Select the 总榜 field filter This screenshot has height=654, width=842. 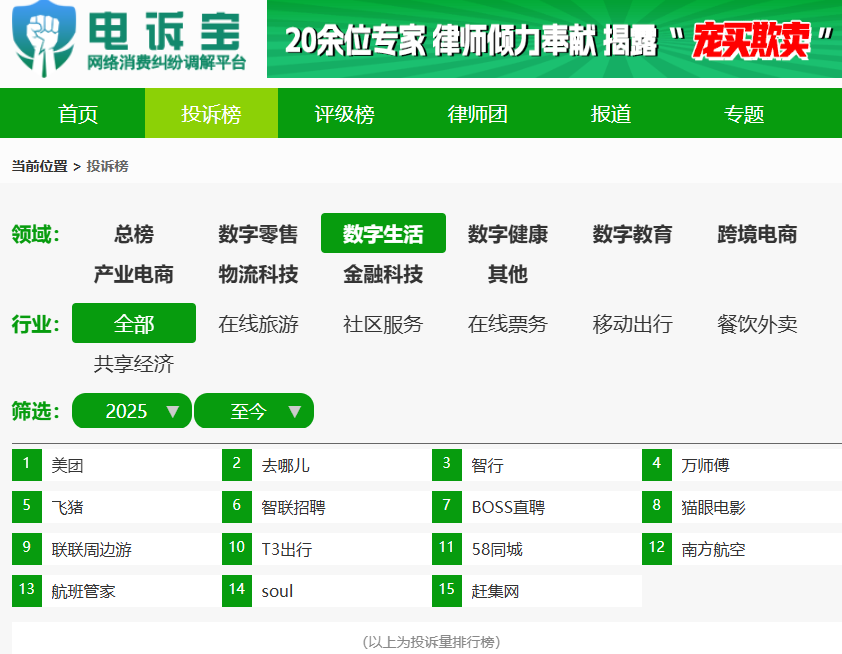134,234
